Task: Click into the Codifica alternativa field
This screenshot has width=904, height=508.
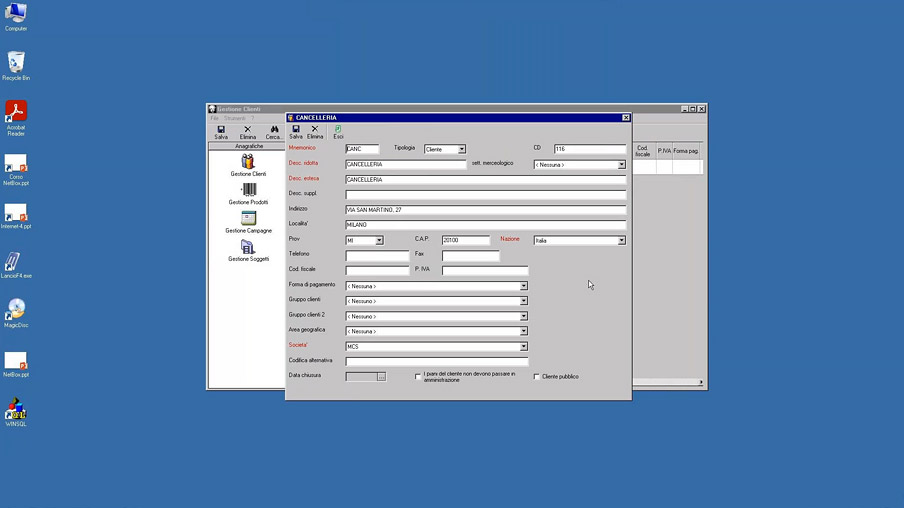Action: (436, 362)
